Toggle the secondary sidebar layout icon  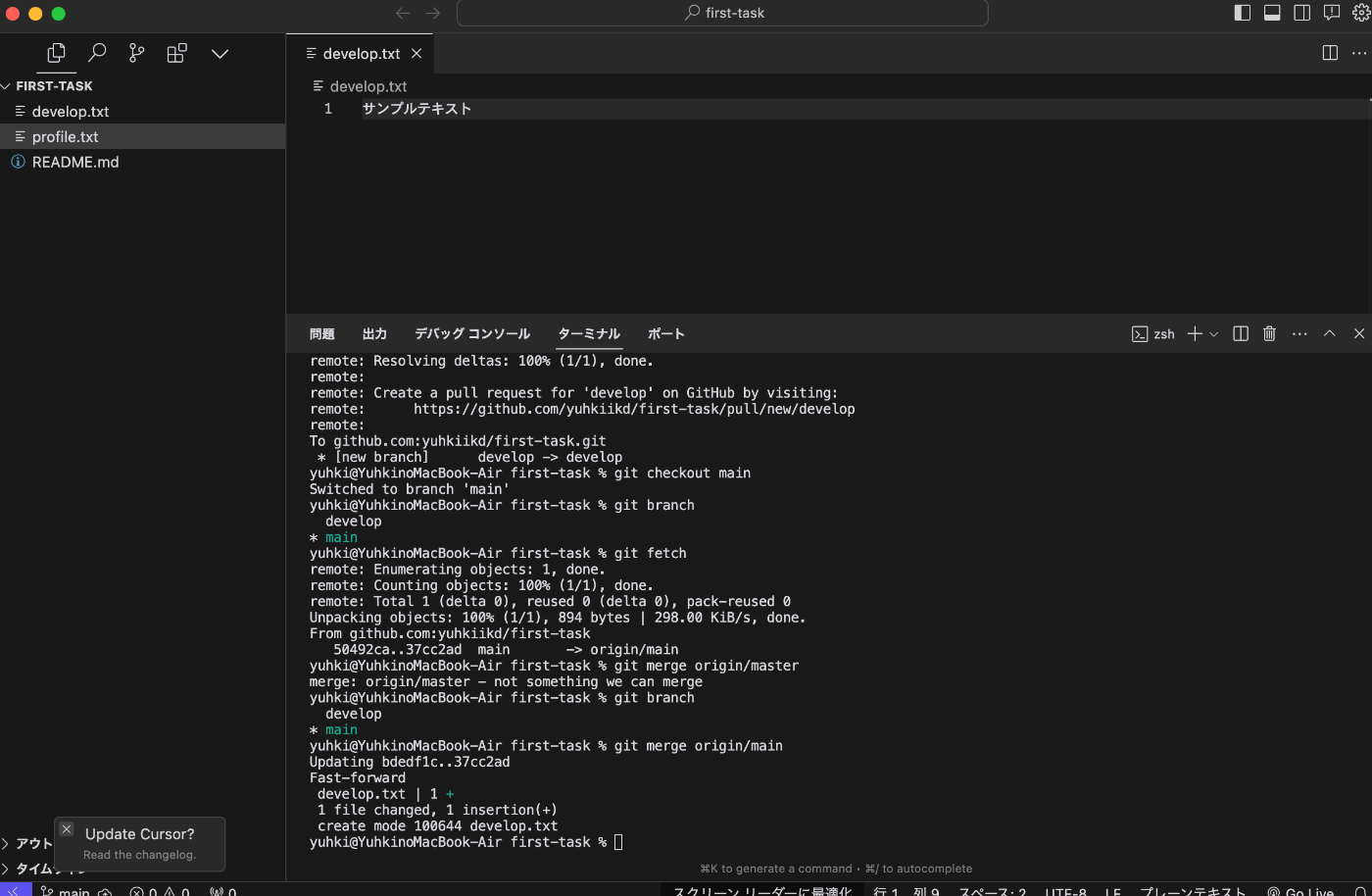[1302, 13]
